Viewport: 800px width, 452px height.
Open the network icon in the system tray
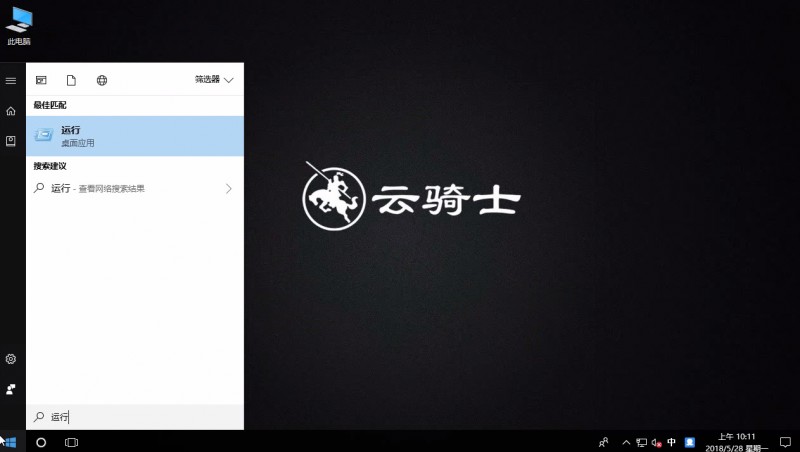click(641, 442)
